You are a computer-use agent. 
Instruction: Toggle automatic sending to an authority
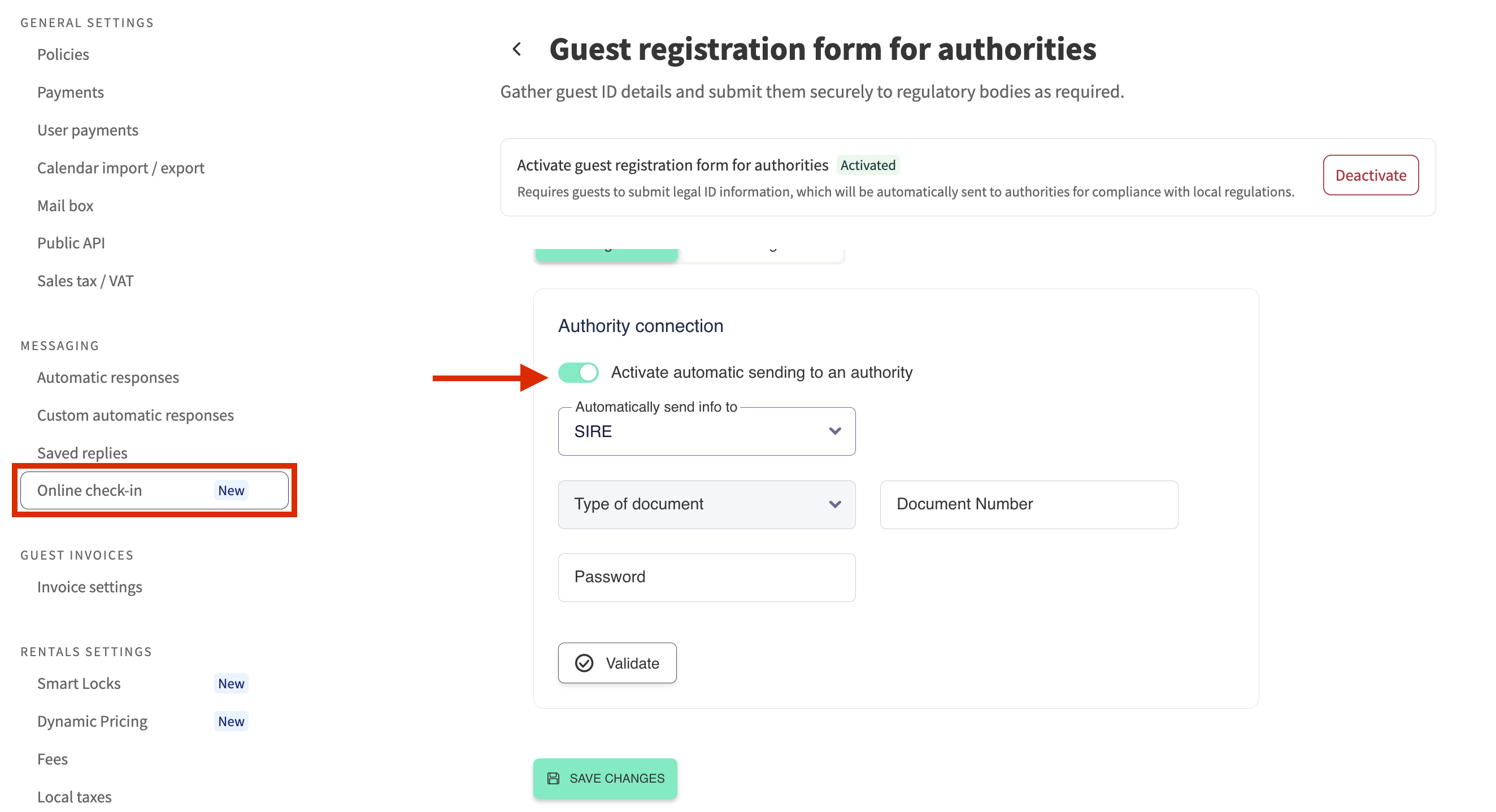tap(579, 373)
